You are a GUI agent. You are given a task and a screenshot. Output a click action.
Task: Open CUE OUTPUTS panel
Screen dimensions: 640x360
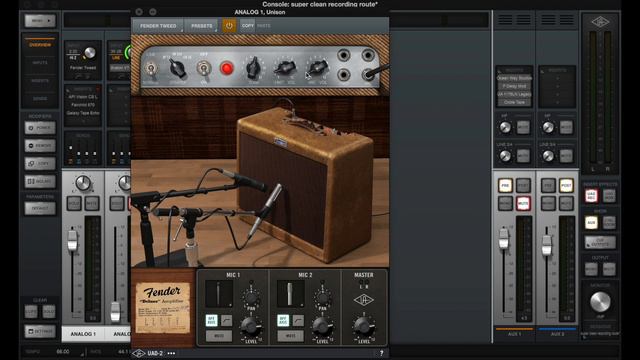[x=600, y=242]
